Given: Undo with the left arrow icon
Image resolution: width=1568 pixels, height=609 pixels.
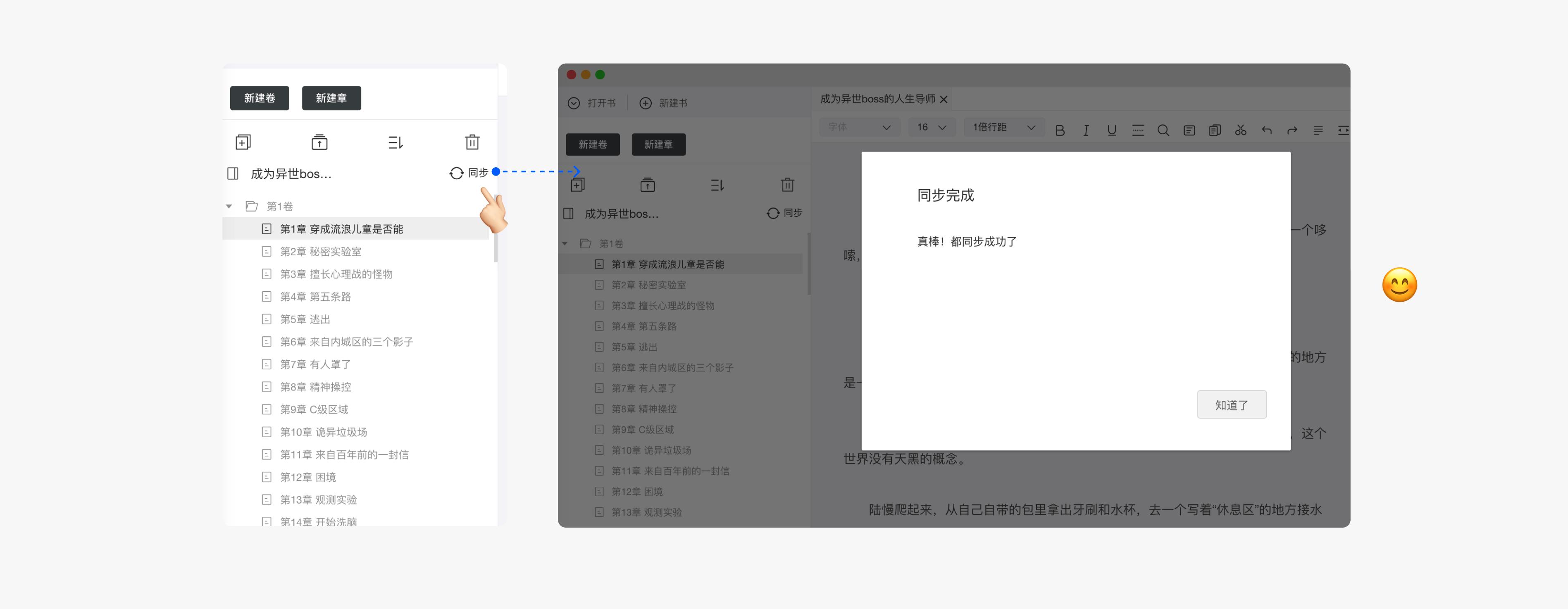Looking at the screenshot, I should [1266, 130].
